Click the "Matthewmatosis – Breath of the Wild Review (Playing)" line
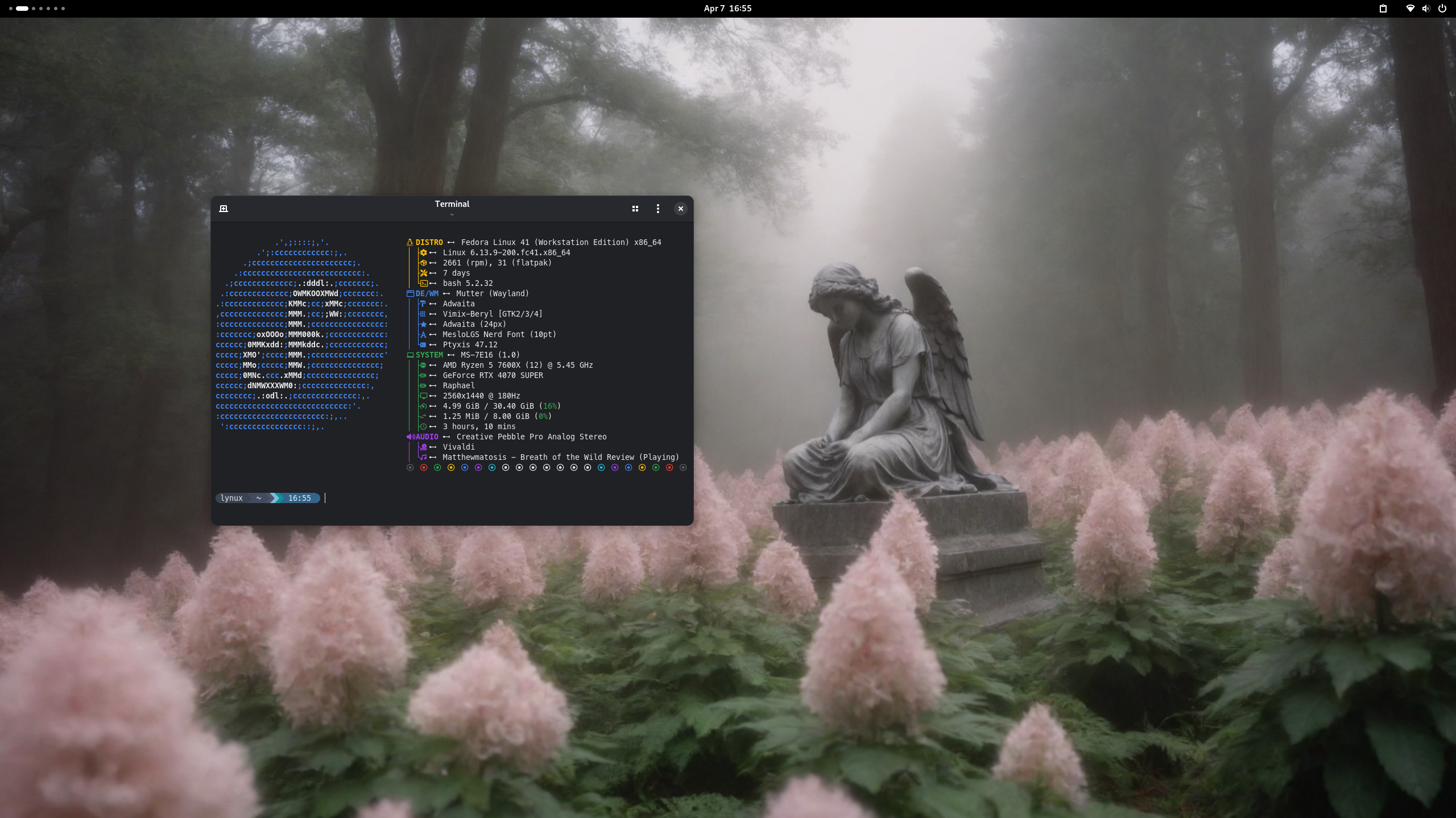The image size is (1456, 818). [x=561, y=457]
